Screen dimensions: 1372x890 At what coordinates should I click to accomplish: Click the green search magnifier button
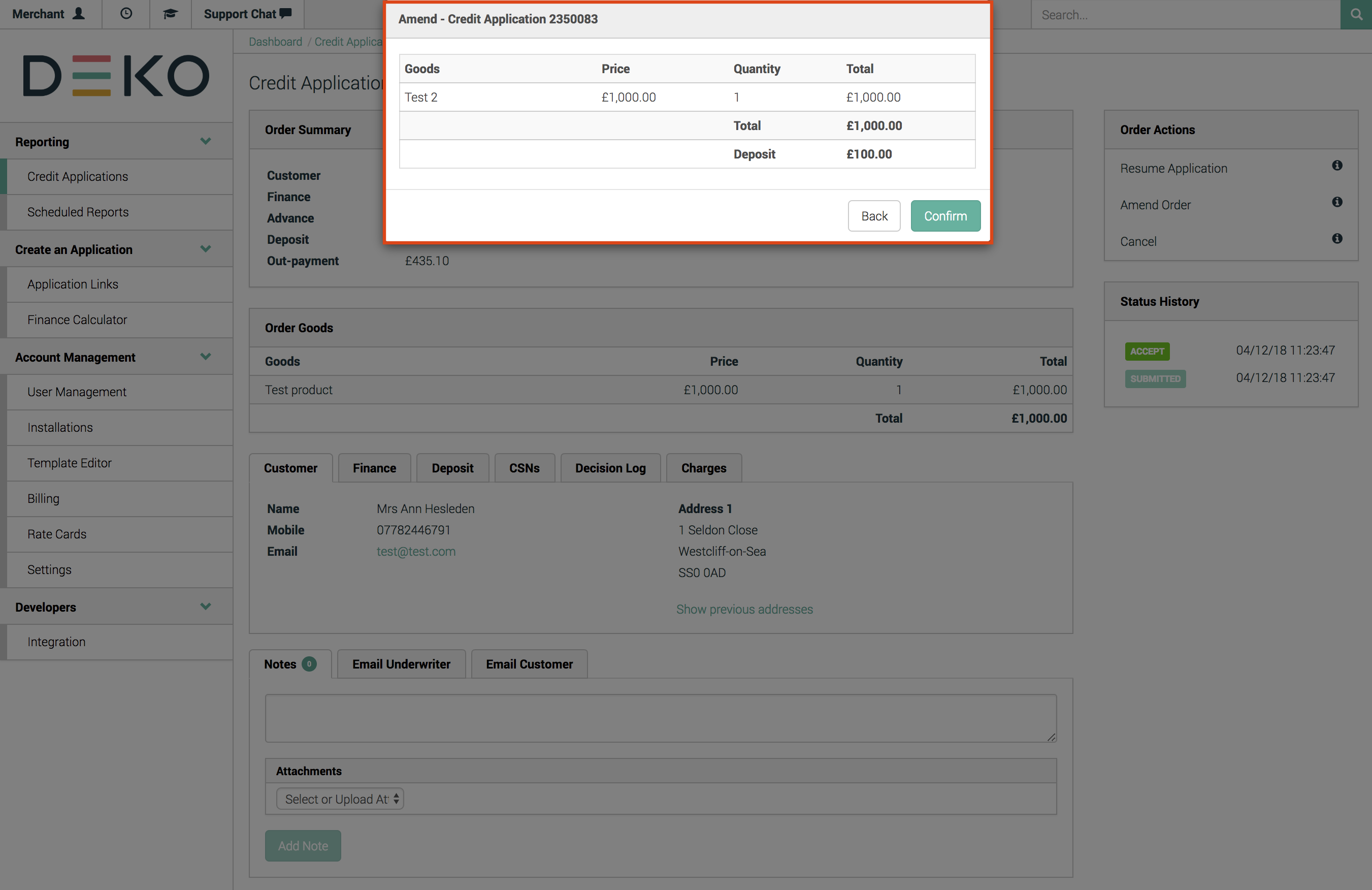pyautogui.click(x=1356, y=14)
